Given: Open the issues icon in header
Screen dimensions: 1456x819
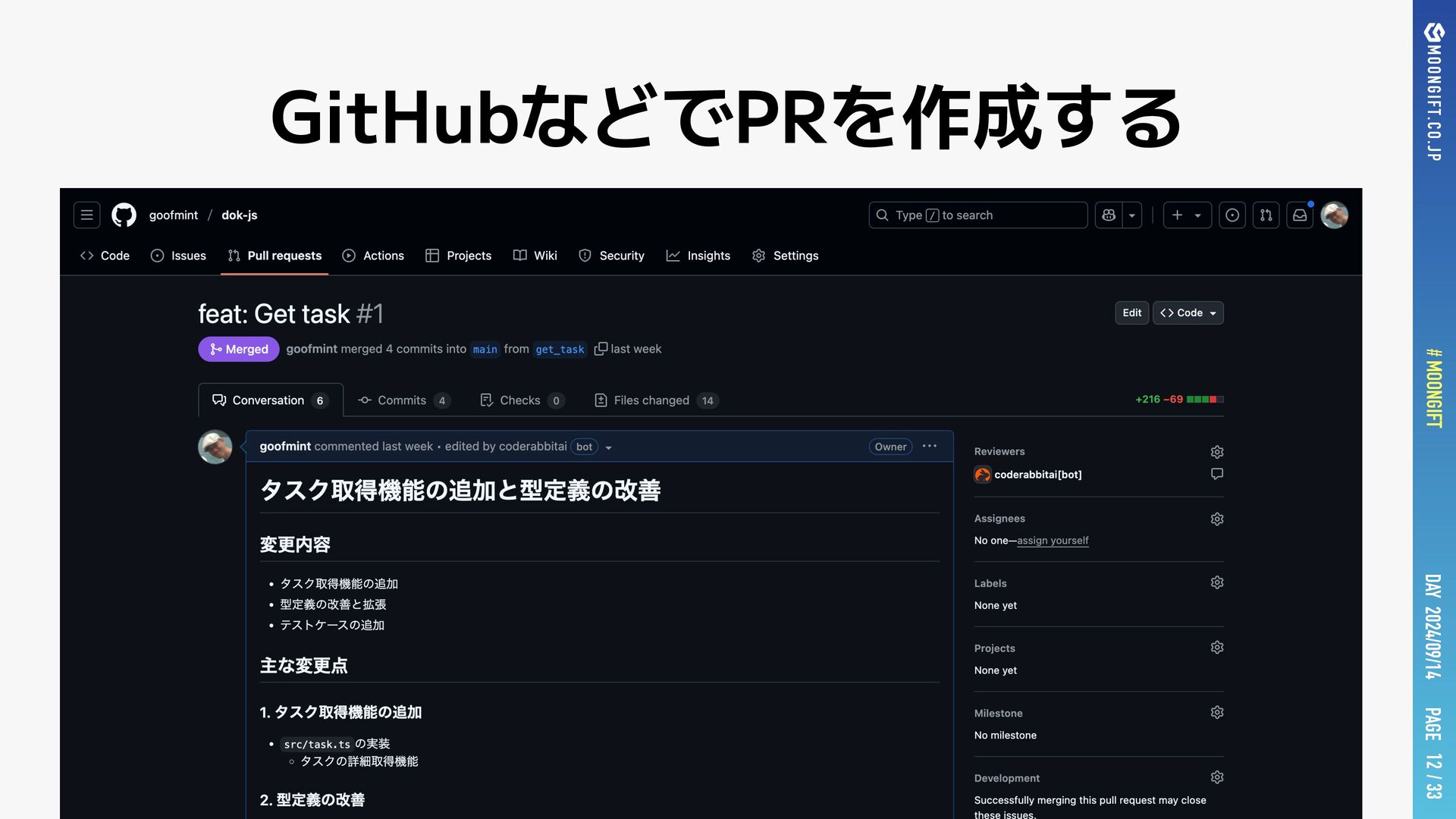Looking at the screenshot, I should click(1232, 215).
